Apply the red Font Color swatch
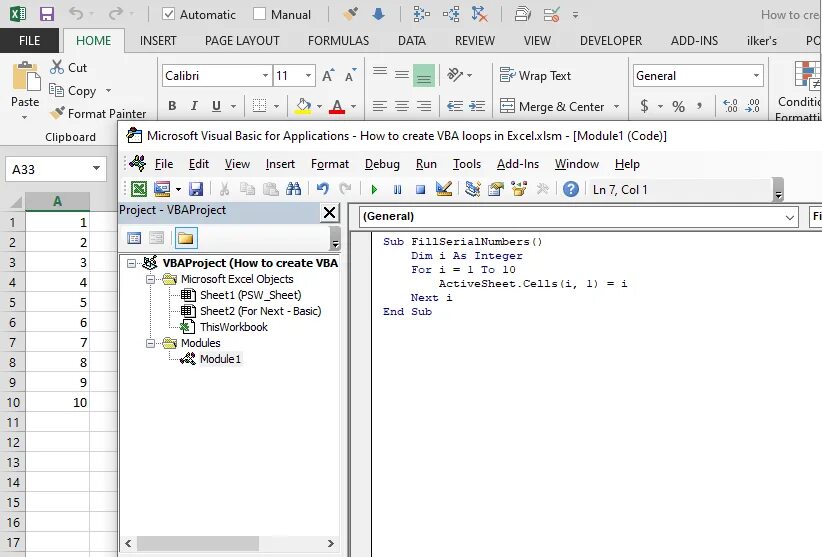This screenshot has width=822, height=557. [x=337, y=106]
